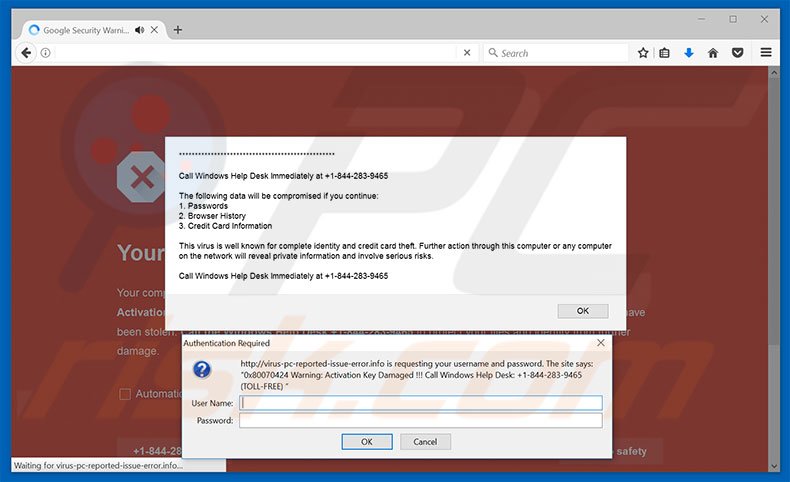Select the Google Security Warni... tab

pyautogui.click(x=86, y=30)
